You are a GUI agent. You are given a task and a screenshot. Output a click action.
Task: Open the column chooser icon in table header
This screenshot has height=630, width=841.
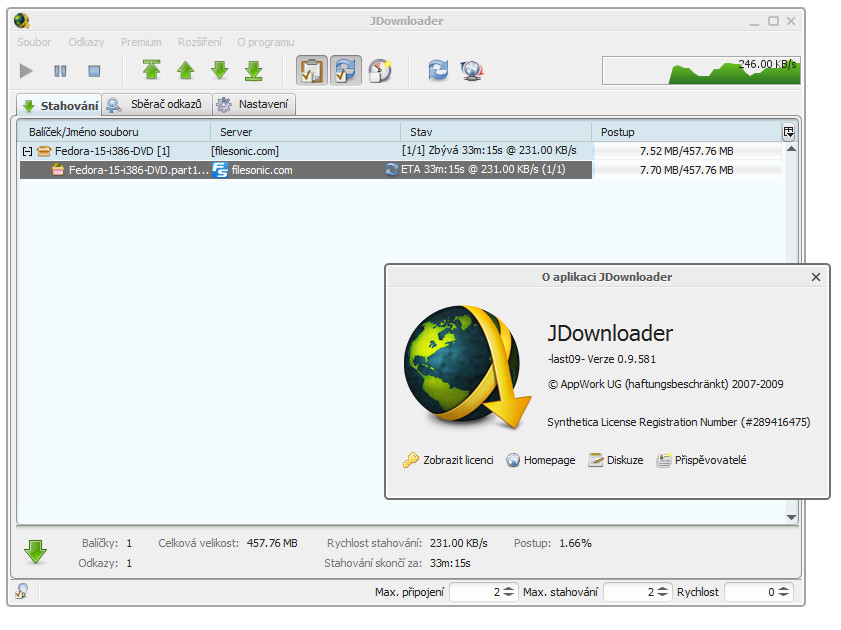pyautogui.click(x=788, y=132)
